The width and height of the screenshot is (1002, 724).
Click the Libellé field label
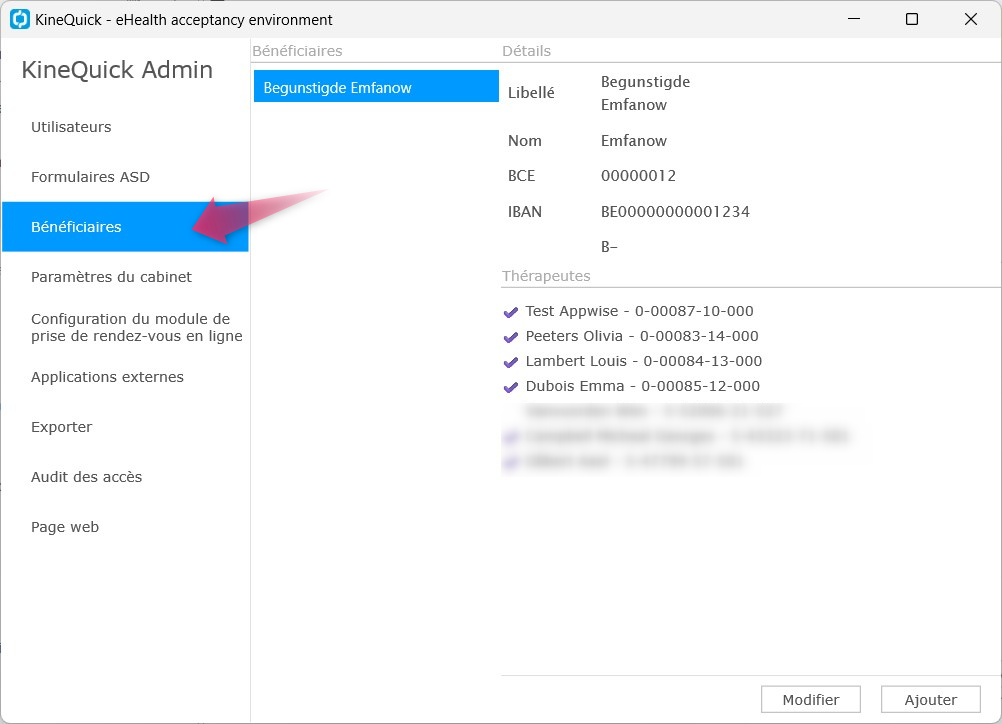click(531, 93)
